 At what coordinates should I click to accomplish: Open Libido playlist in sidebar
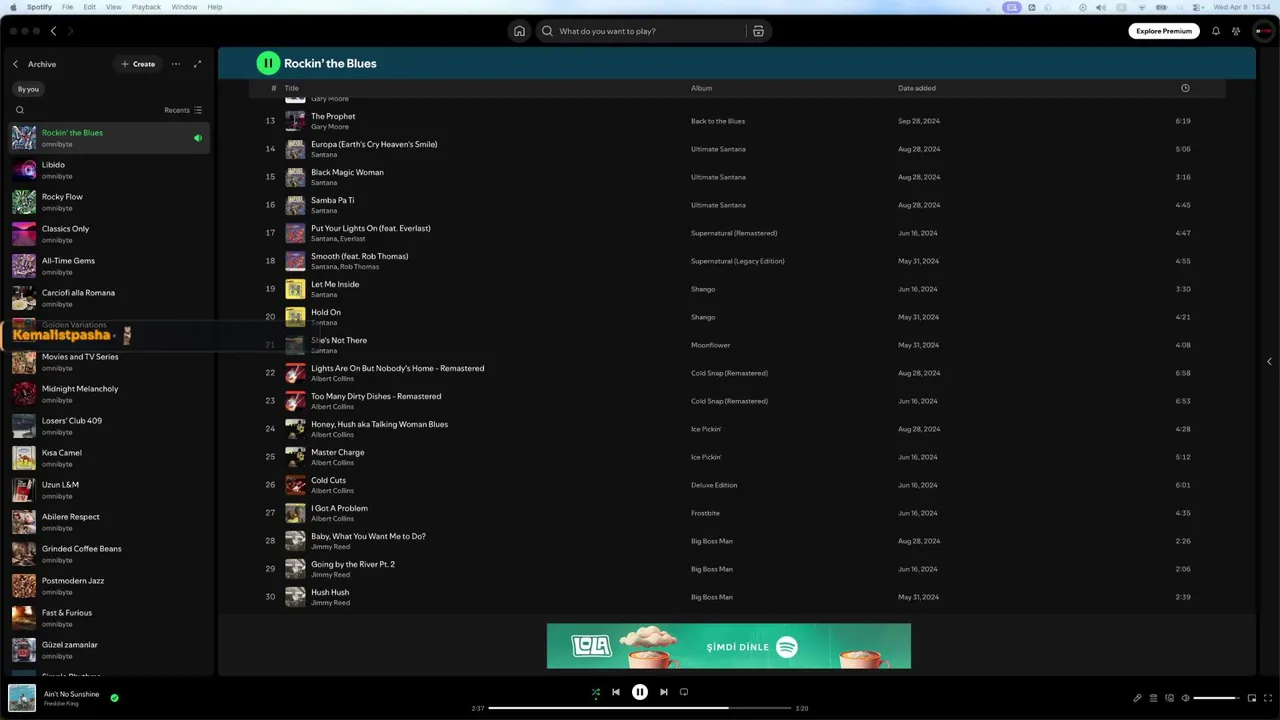[110, 170]
